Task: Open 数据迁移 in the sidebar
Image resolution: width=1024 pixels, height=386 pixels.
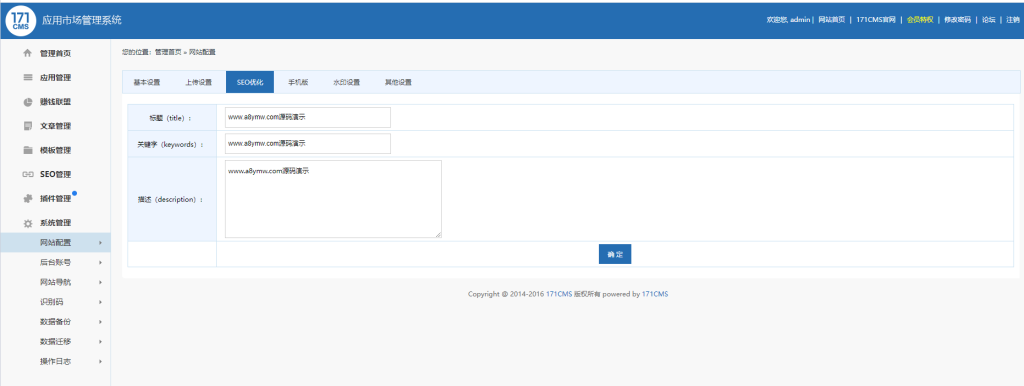Action: (x=55, y=341)
